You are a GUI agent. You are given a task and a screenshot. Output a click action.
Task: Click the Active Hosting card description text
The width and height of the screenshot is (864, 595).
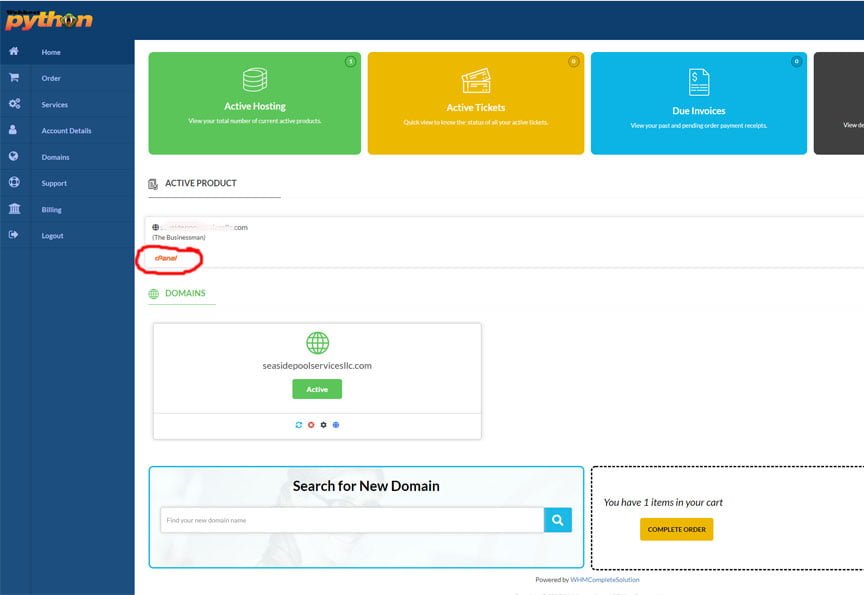[255, 121]
